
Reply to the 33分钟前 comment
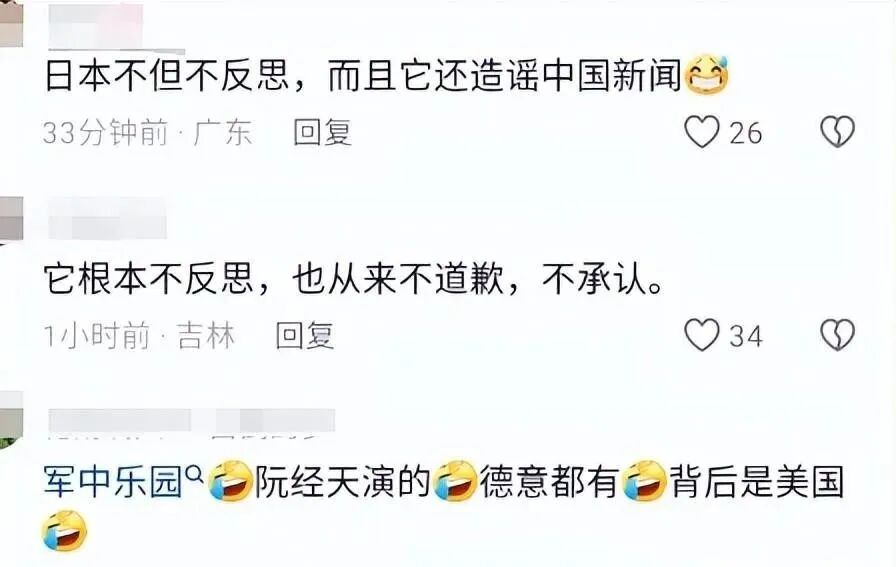[x=322, y=133]
